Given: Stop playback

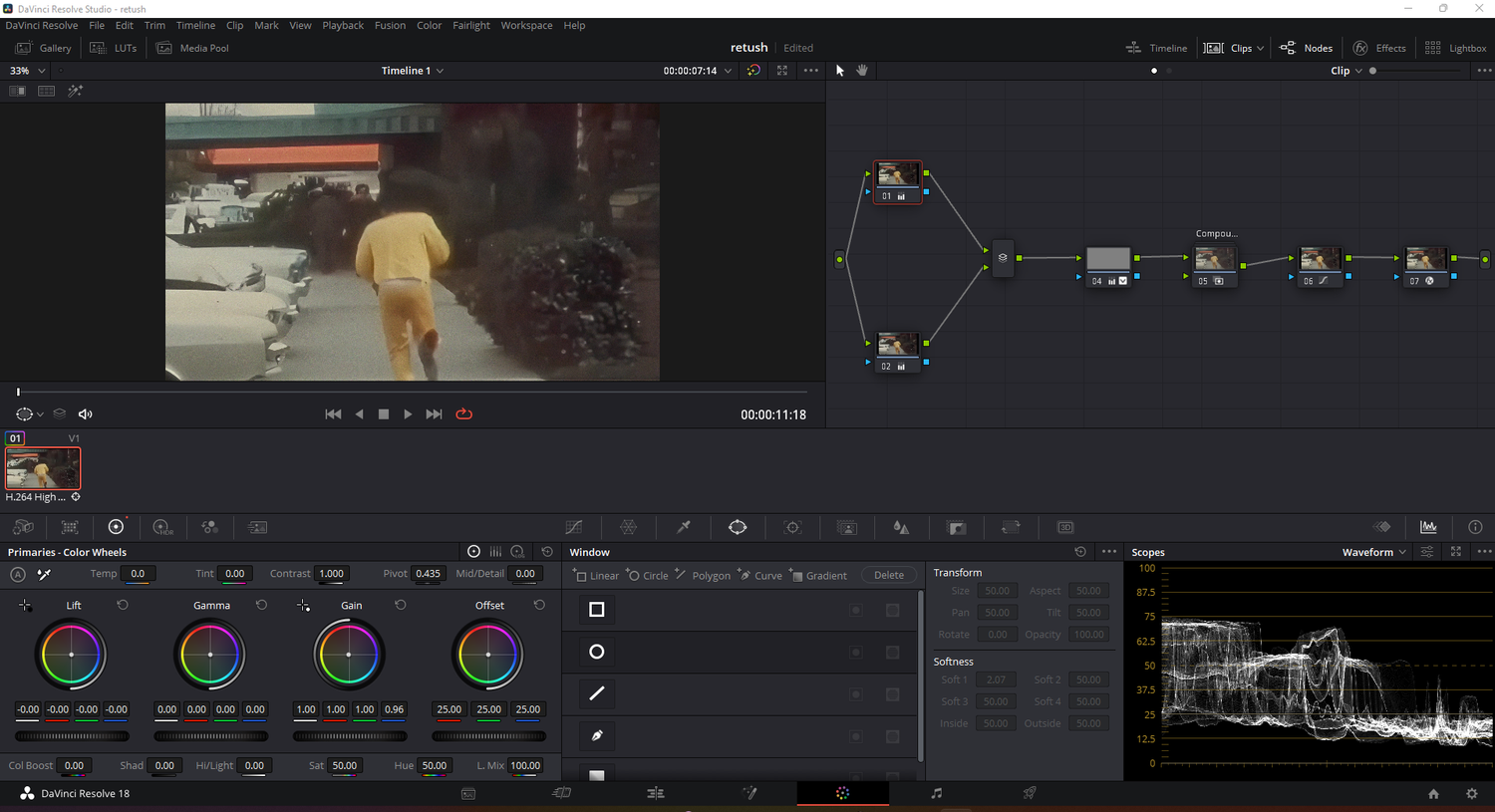Looking at the screenshot, I should [384, 414].
